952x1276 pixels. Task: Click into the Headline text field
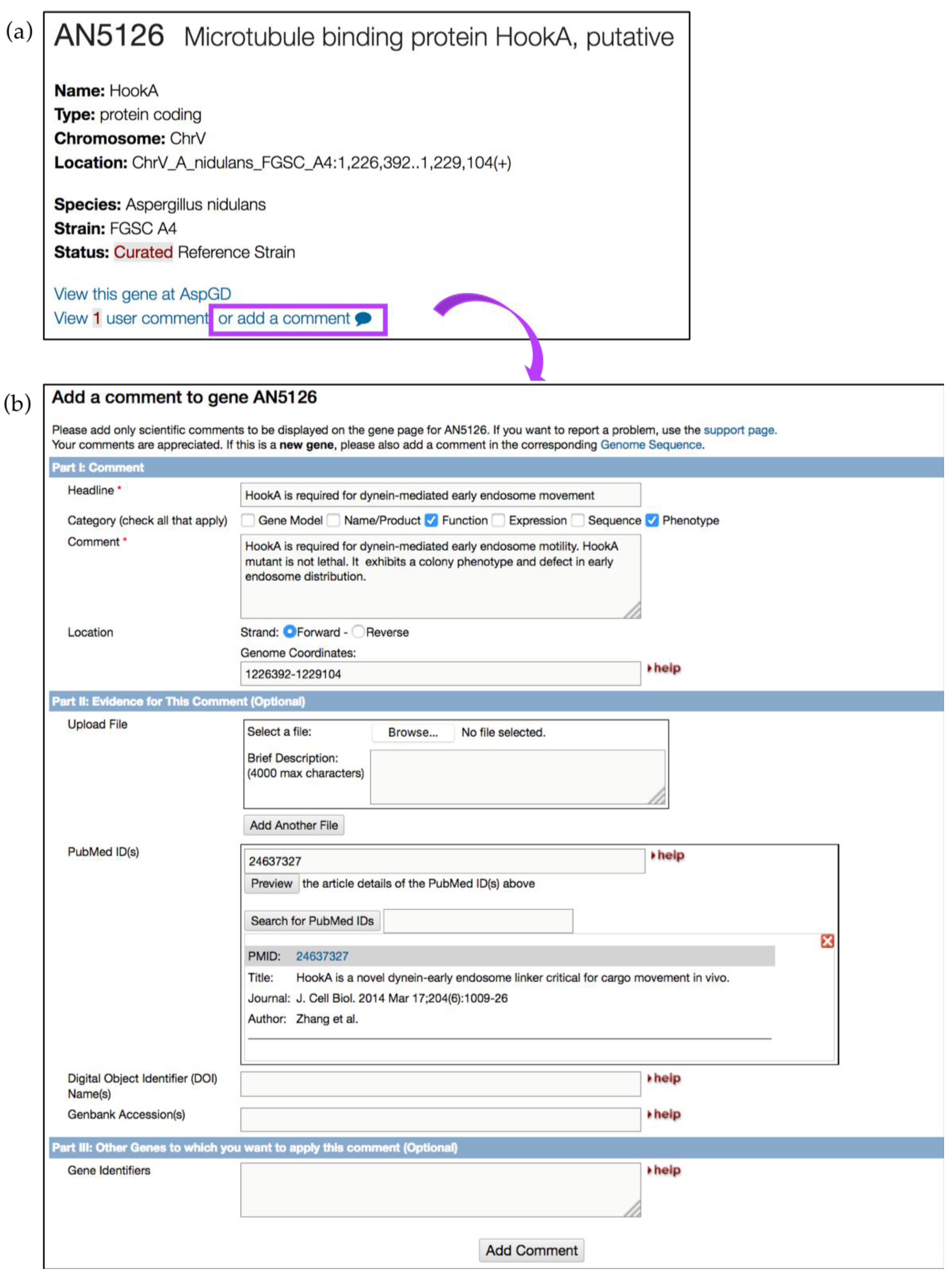pyautogui.click(x=440, y=495)
